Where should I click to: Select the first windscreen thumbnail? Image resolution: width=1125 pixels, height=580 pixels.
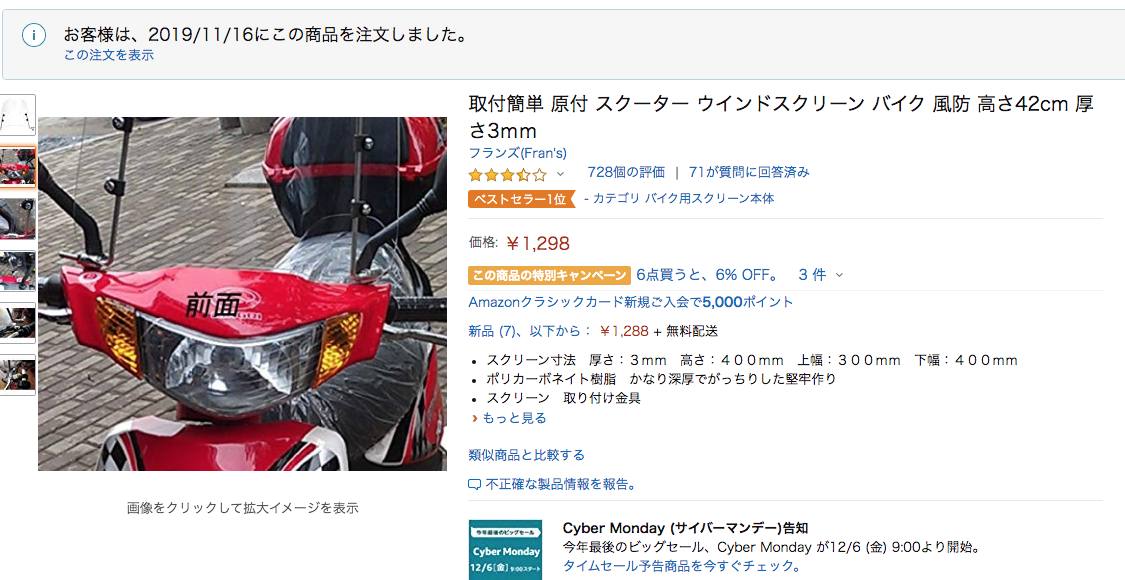[x=17, y=115]
